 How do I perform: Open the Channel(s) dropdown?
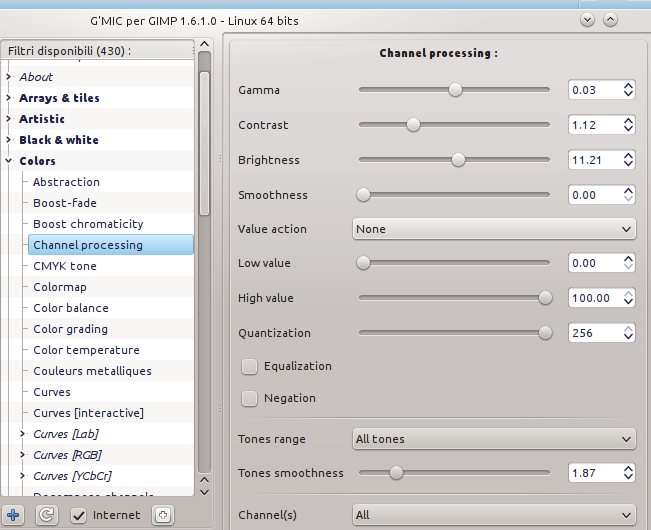pyautogui.click(x=494, y=515)
